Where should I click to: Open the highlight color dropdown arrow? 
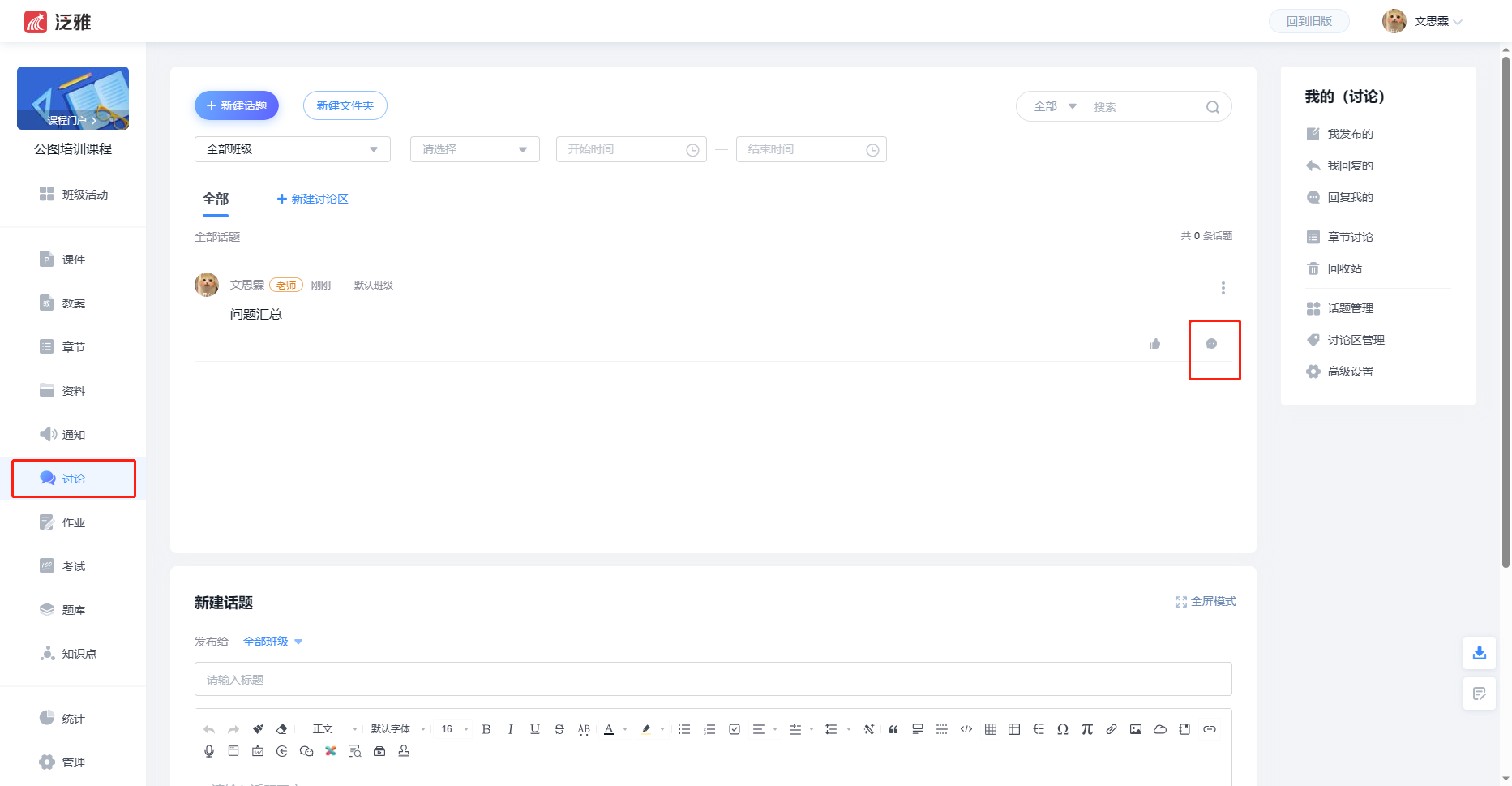coord(662,729)
